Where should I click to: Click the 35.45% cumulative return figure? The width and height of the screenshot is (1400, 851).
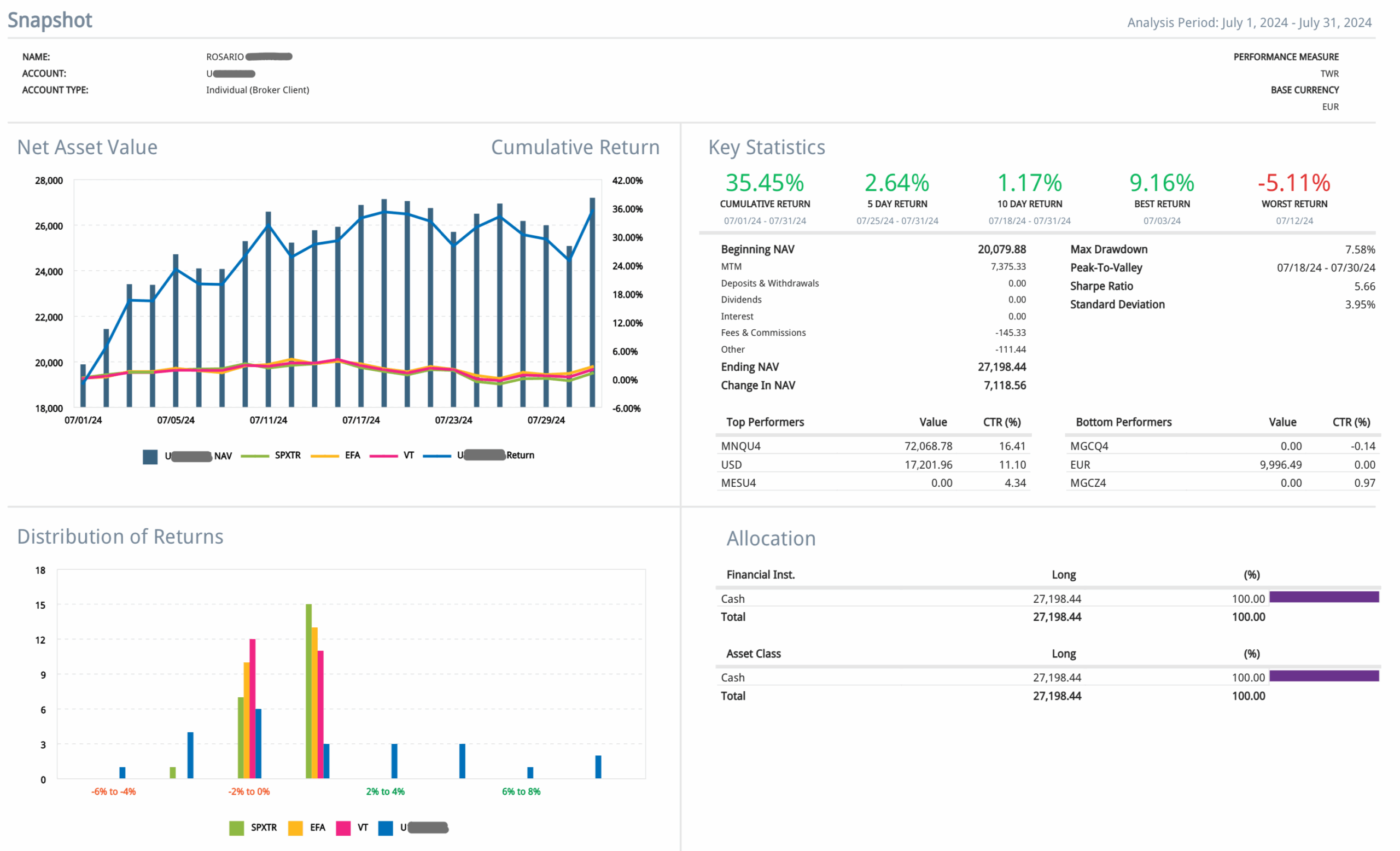765,183
